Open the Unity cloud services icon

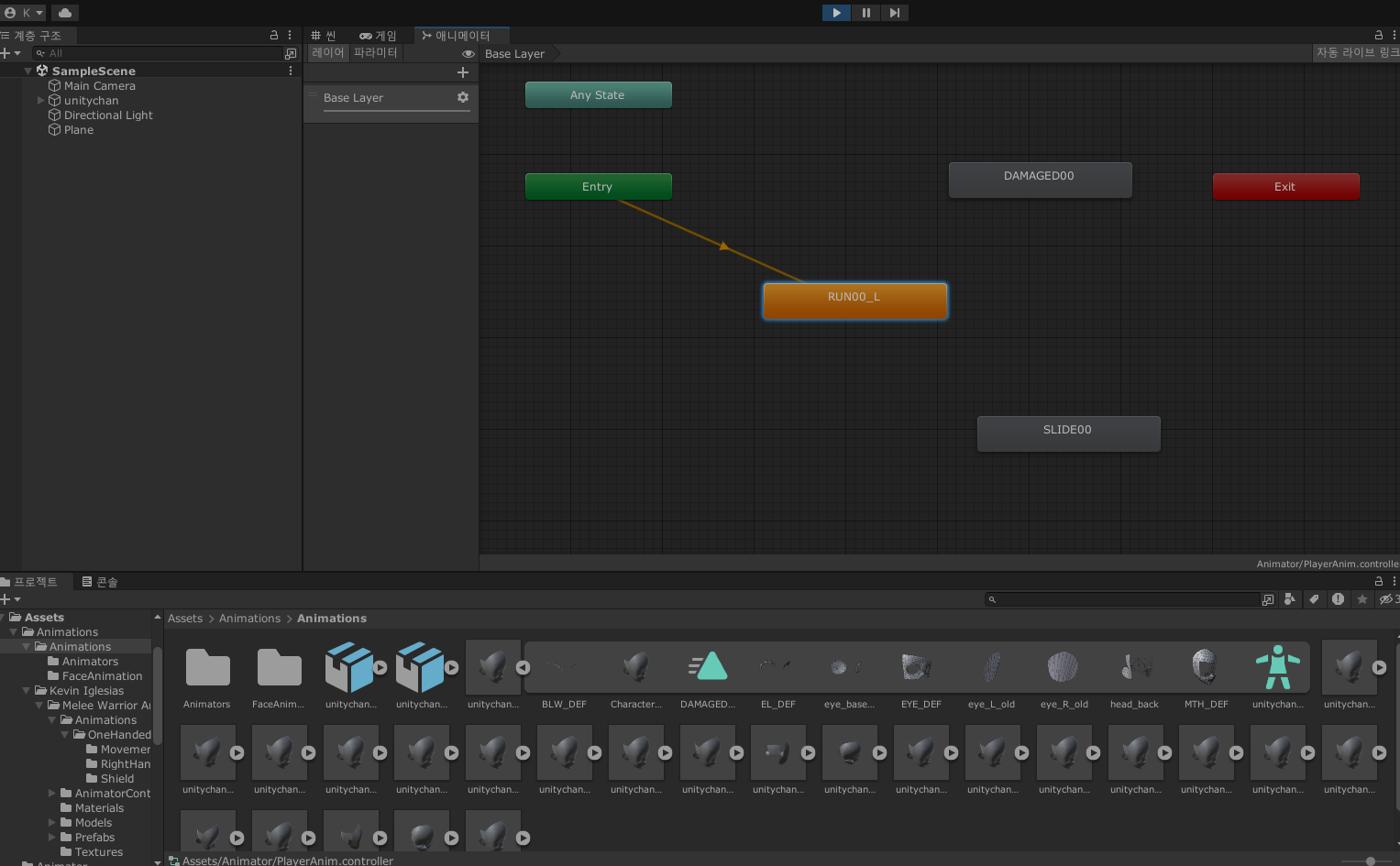65,13
